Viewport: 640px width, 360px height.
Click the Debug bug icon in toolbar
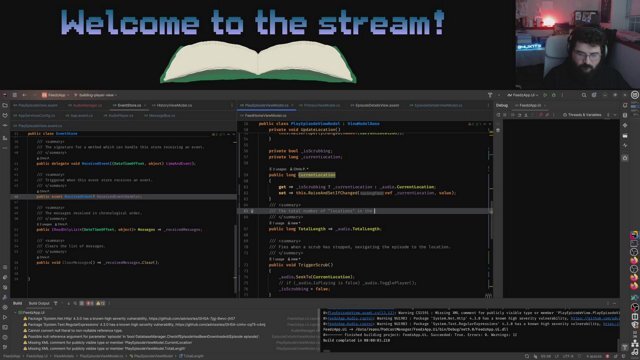coord(554,95)
